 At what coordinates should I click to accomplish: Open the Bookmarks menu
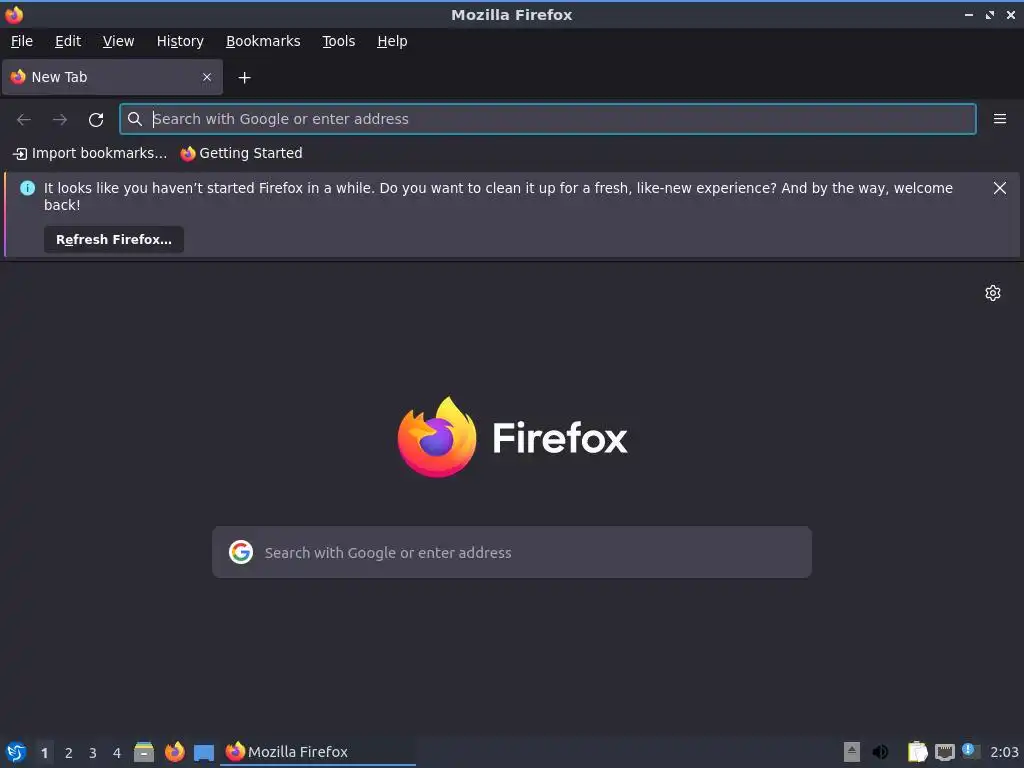click(263, 41)
